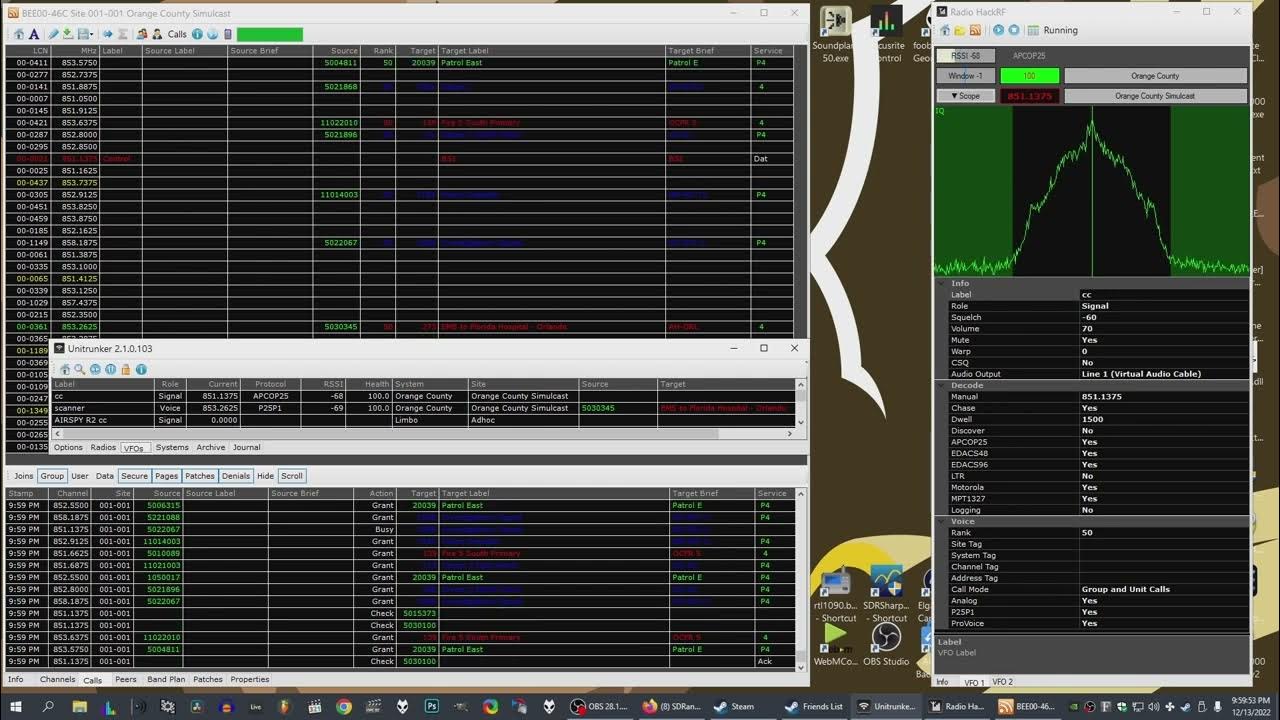The height and width of the screenshot is (720, 1280).
Task: Click the home icon in the Unitrunker toolbar
Action: pos(65,369)
